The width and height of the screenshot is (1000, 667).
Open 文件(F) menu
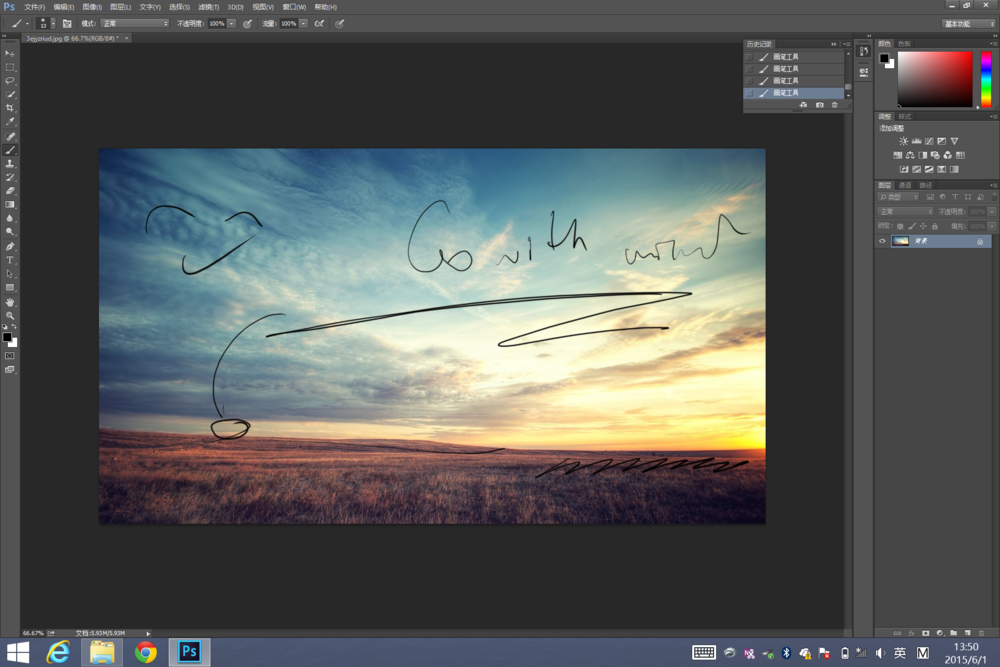tap(34, 7)
